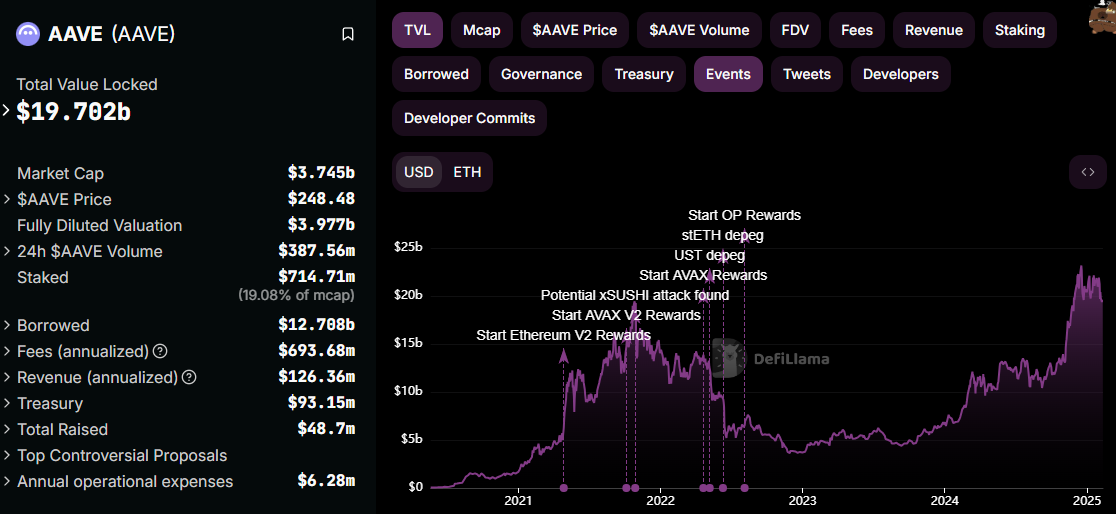Click the Market Cap value $3.745b
1116x514 pixels.
coord(321,173)
